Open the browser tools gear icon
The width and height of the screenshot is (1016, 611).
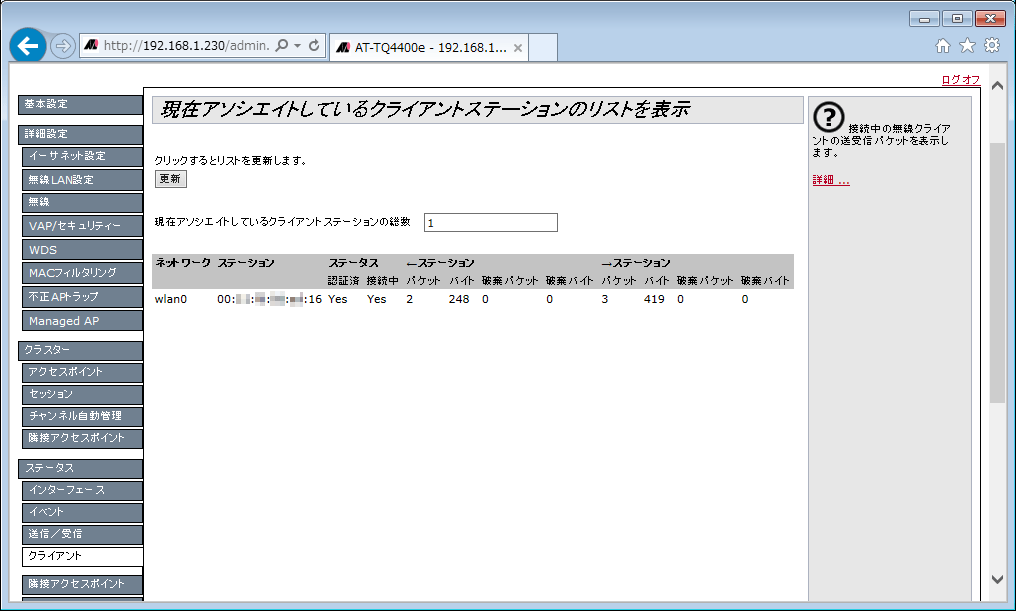(x=991, y=46)
